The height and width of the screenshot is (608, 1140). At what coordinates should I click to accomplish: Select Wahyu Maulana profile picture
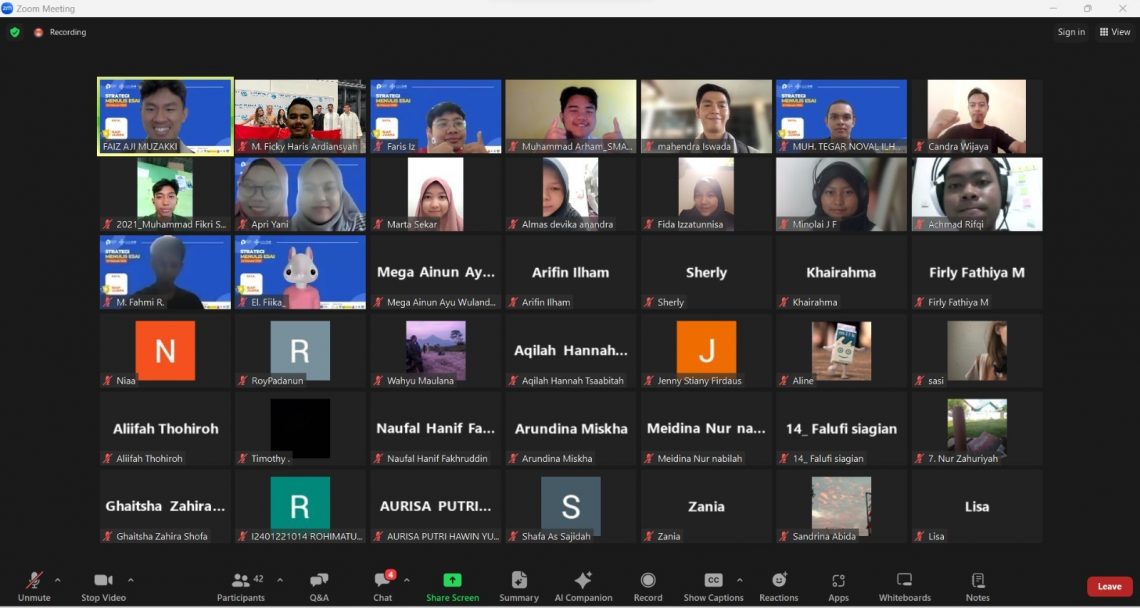point(435,351)
